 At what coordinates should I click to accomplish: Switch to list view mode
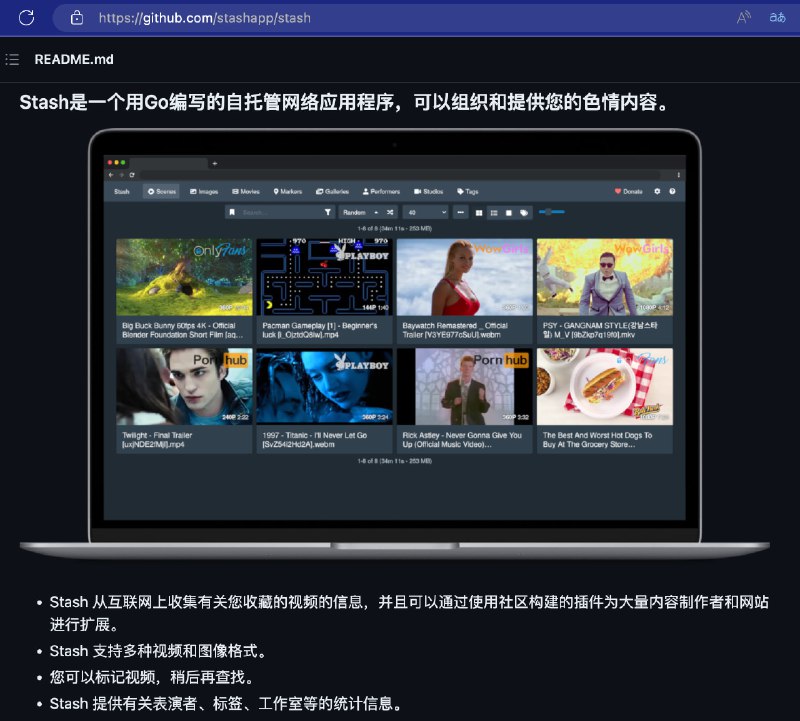[494, 212]
